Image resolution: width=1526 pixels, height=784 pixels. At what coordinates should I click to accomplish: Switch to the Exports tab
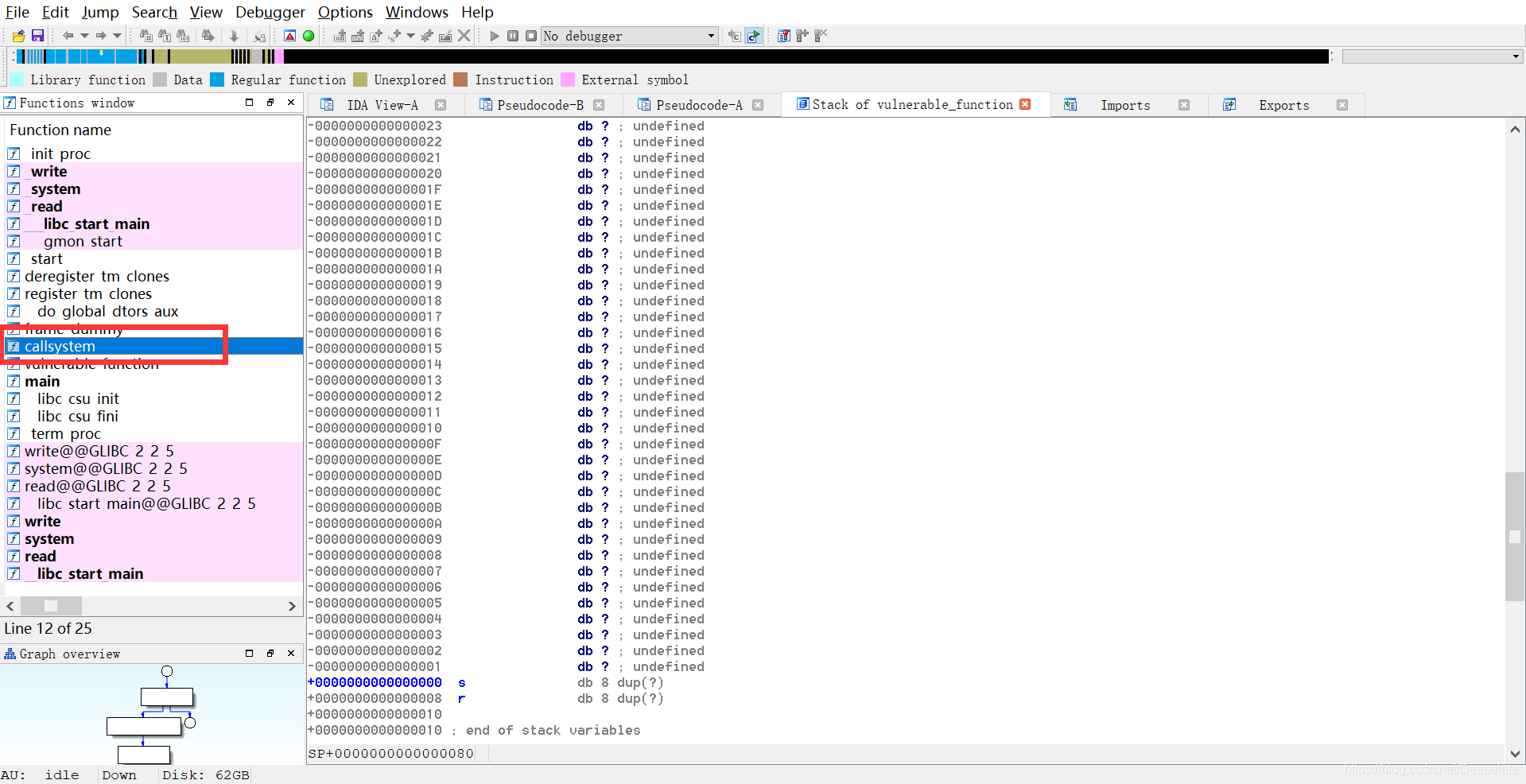tap(1283, 105)
